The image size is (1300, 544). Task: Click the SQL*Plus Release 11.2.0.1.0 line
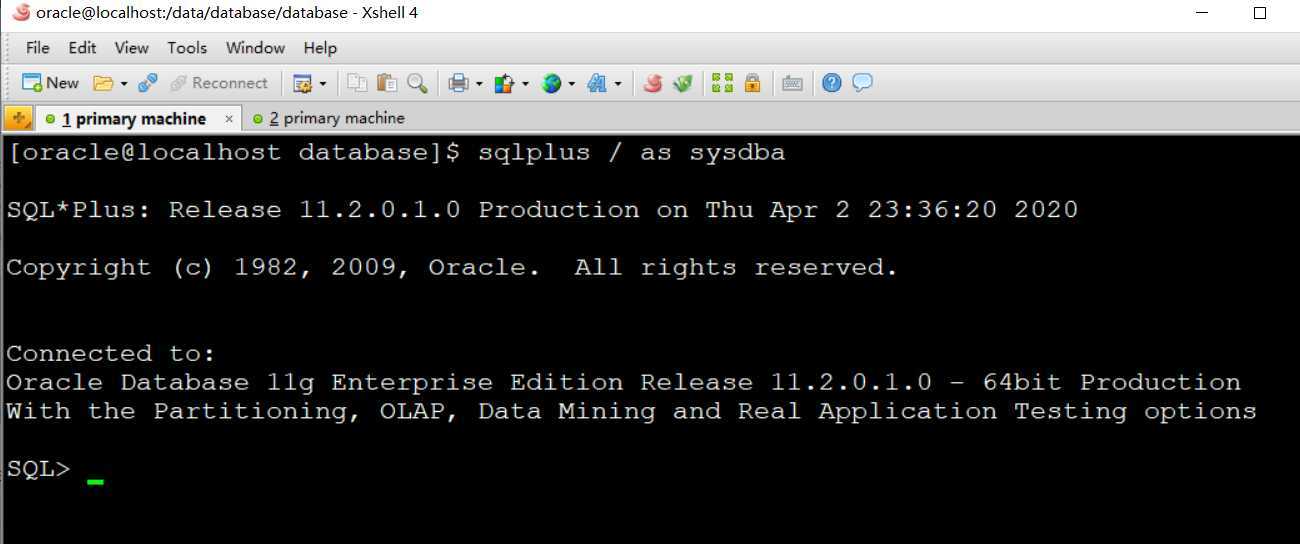point(542,210)
